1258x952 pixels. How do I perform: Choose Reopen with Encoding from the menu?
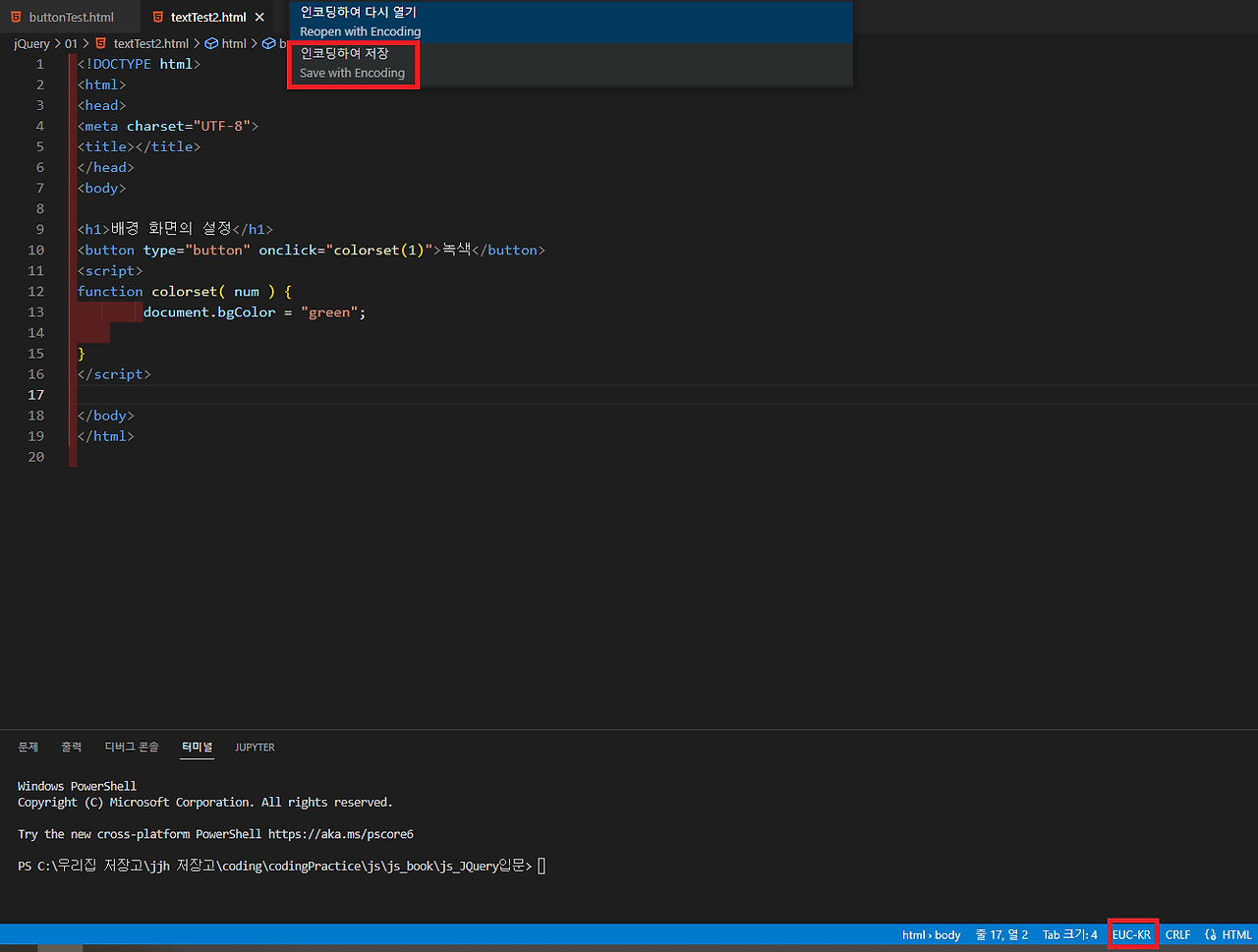point(360,22)
